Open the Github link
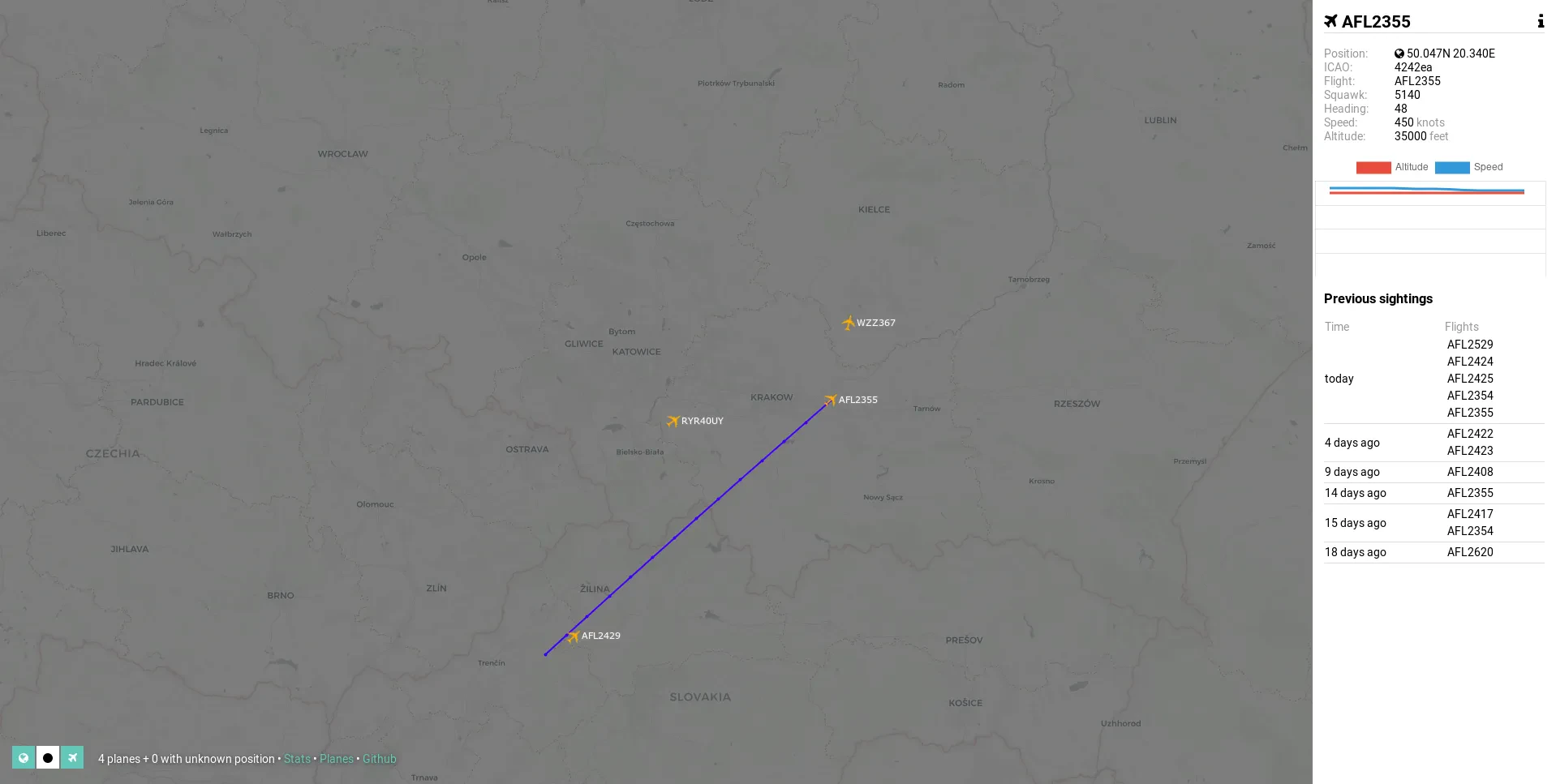 click(x=380, y=759)
